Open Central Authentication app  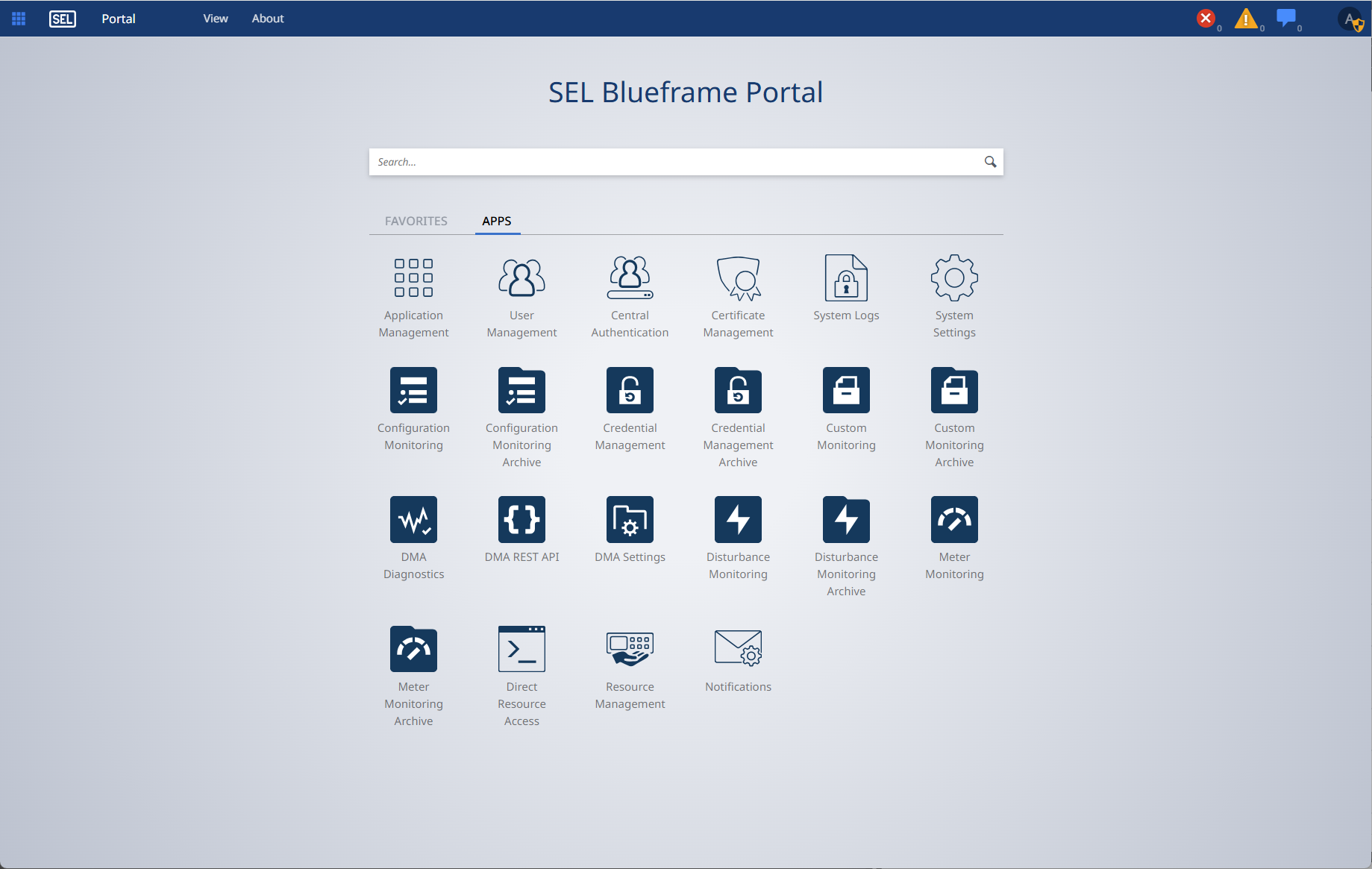click(630, 277)
